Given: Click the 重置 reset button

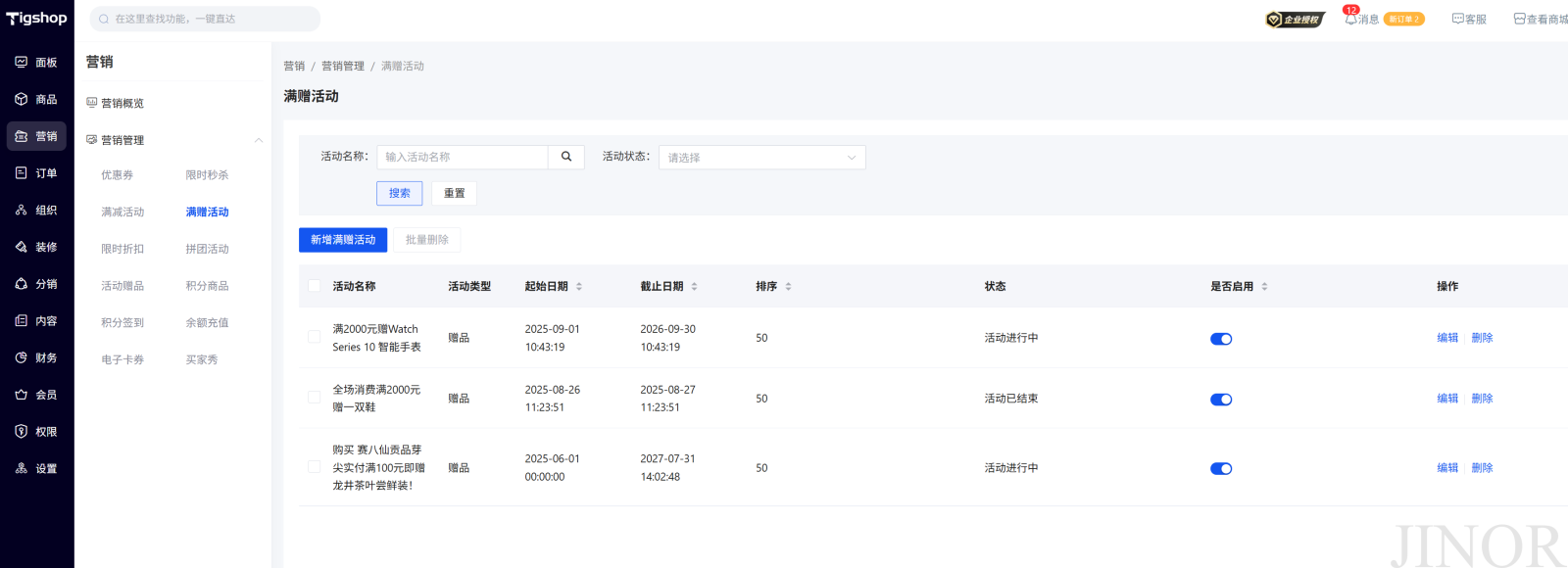Looking at the screenshot, I should pos(455,193).
